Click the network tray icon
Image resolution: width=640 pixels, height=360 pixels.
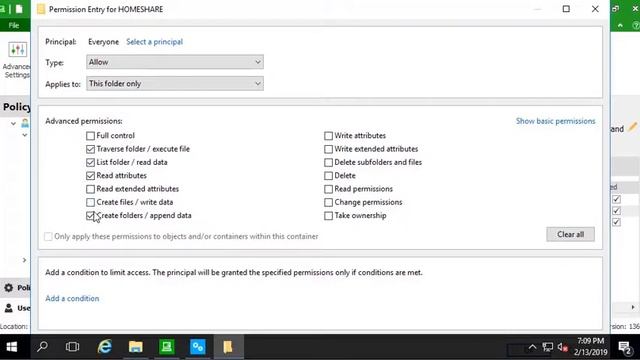[x=547, y=347]
